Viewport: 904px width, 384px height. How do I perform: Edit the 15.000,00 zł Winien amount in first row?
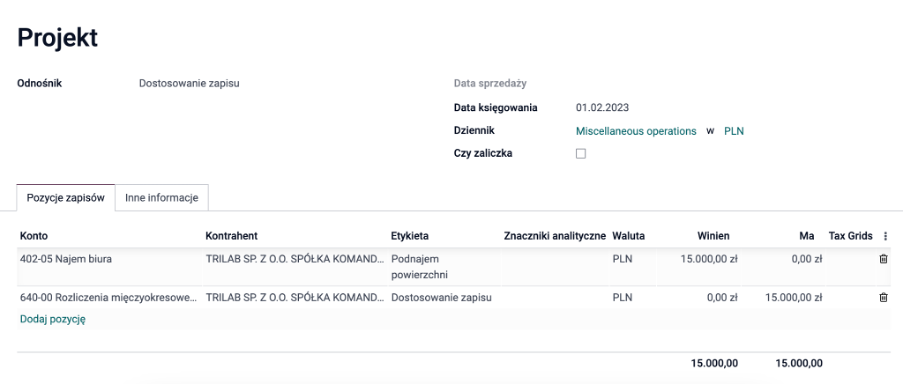point(709,259)
